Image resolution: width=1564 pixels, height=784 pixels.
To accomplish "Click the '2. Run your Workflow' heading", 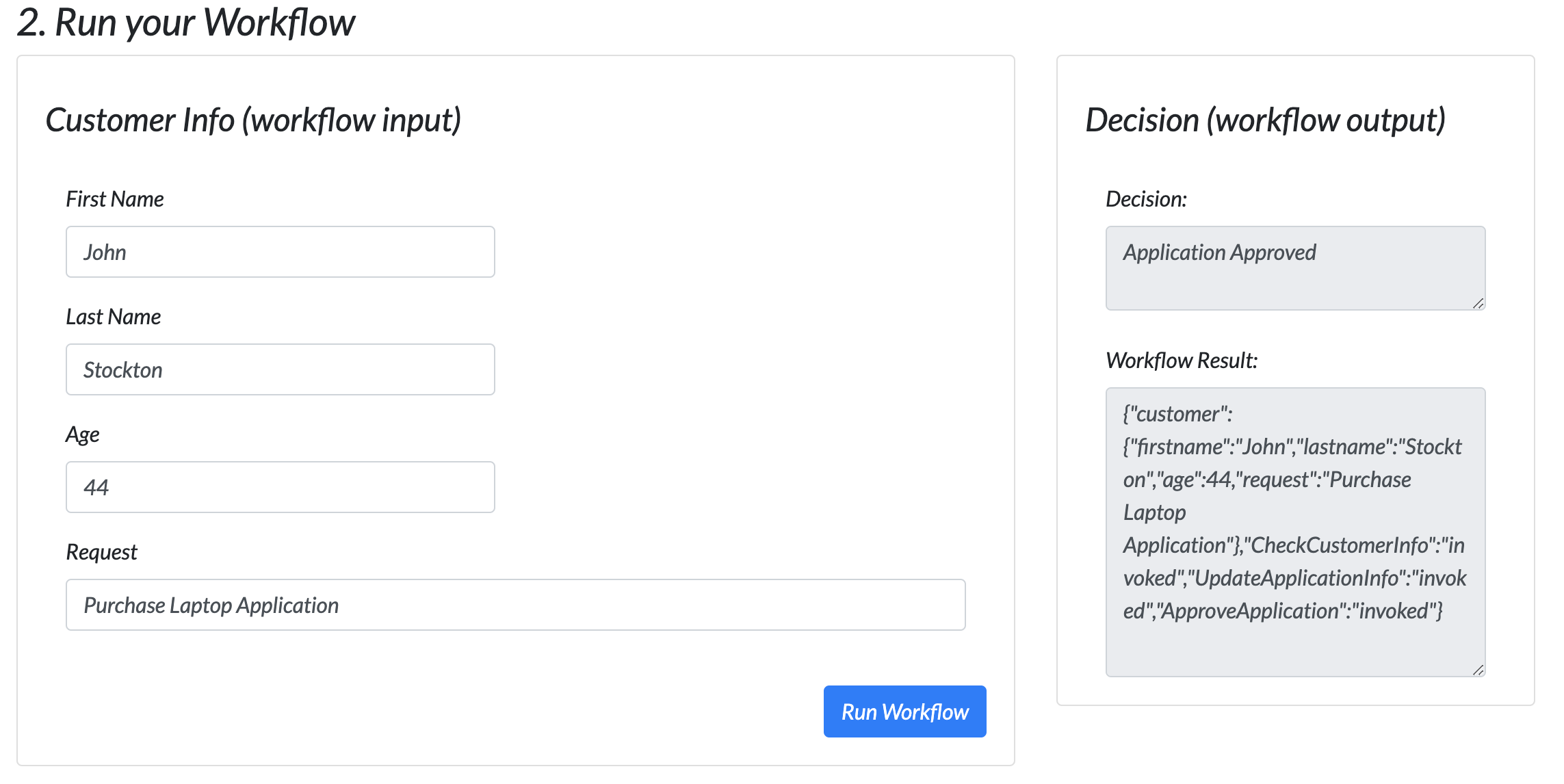I will pyautogui.click(x=186, y=23).
